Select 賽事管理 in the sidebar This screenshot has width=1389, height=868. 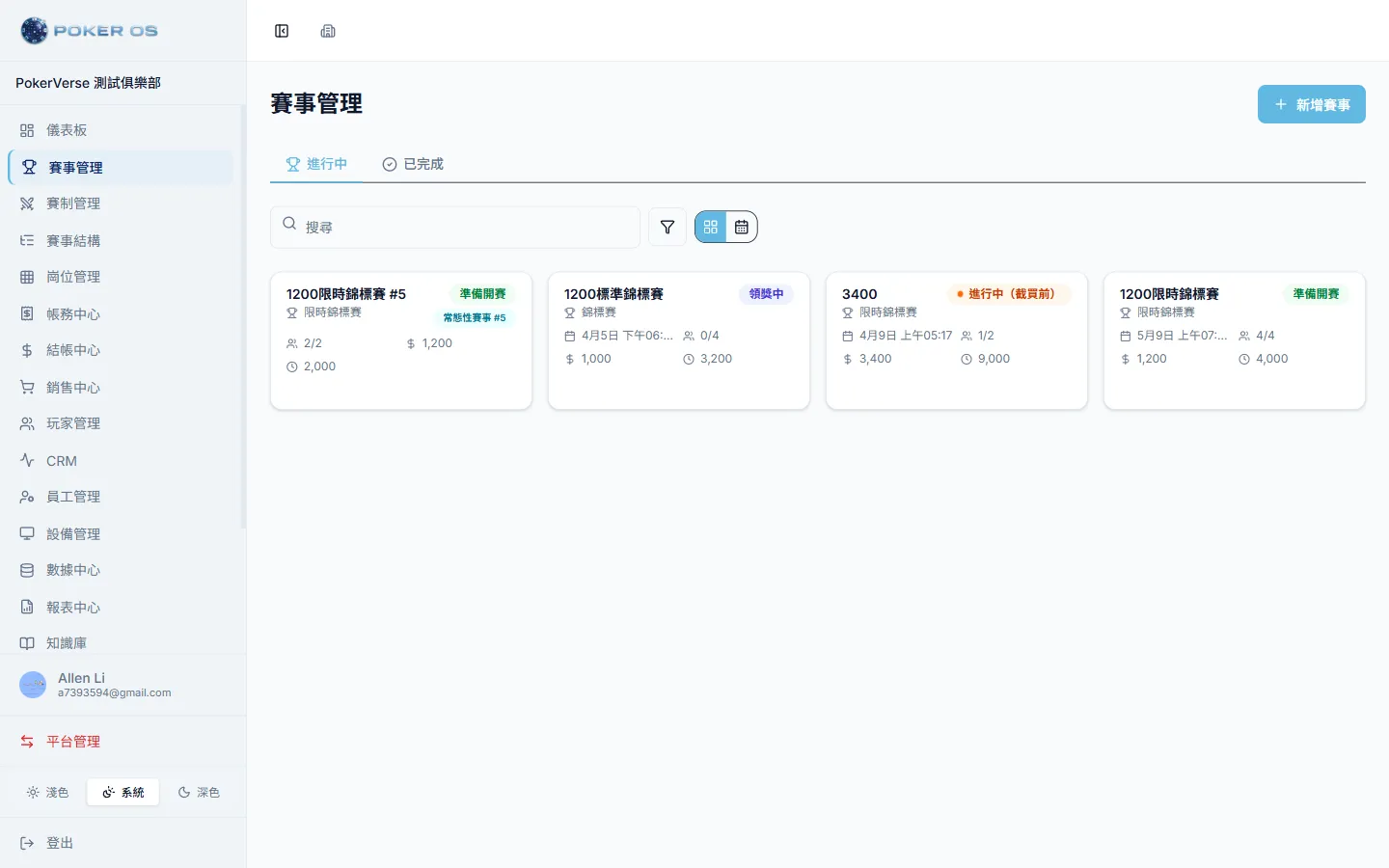coord(121,167)
